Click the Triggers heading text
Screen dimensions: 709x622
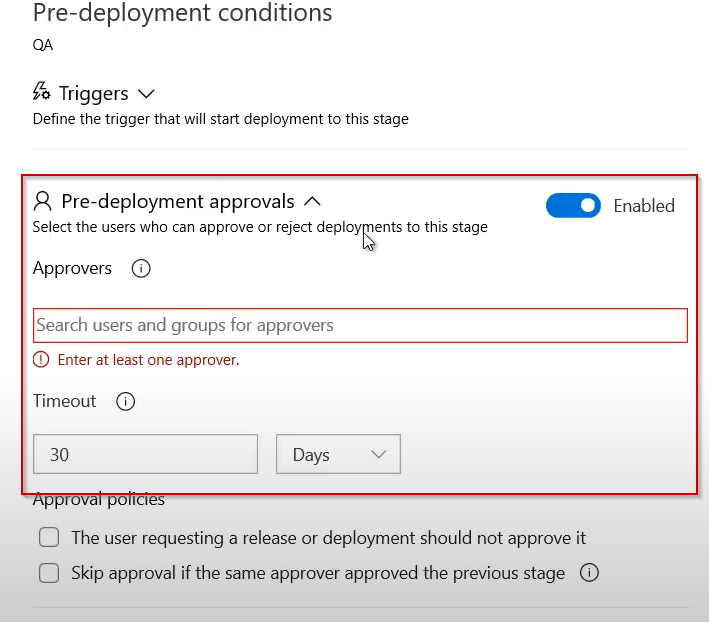pyautogui.click(x=94, y=94)
